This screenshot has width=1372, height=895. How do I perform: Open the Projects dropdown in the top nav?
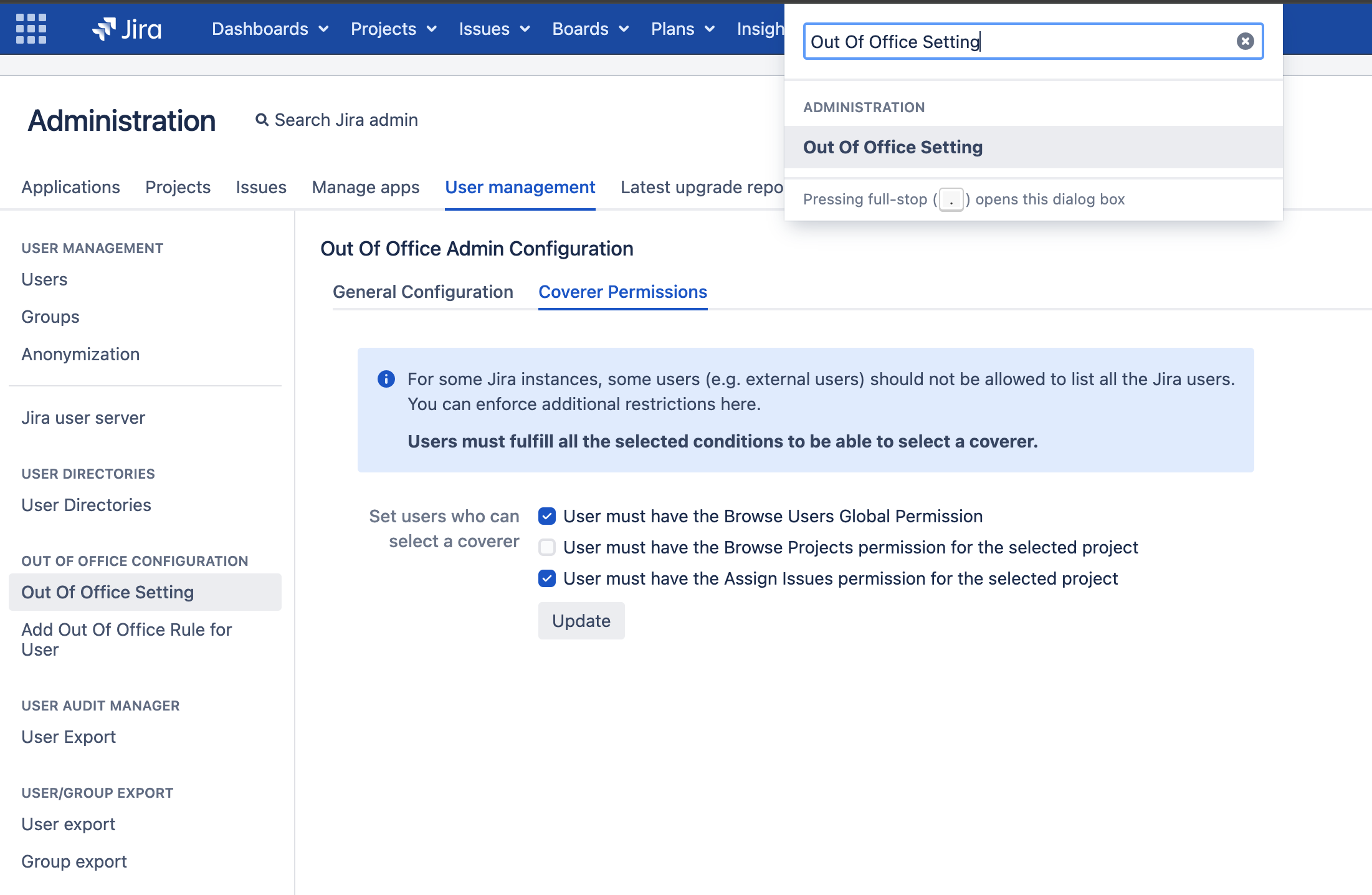[393, 29]
